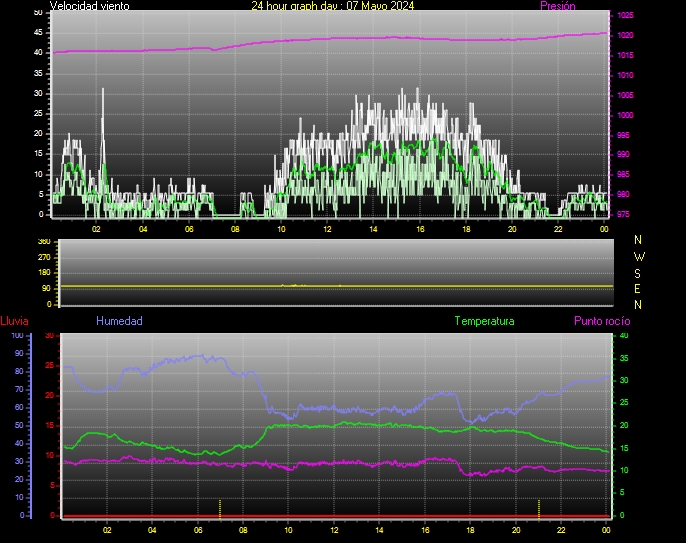Select pressure axis value 1010
The image size is (686, 543).
(x=625, y=75)
